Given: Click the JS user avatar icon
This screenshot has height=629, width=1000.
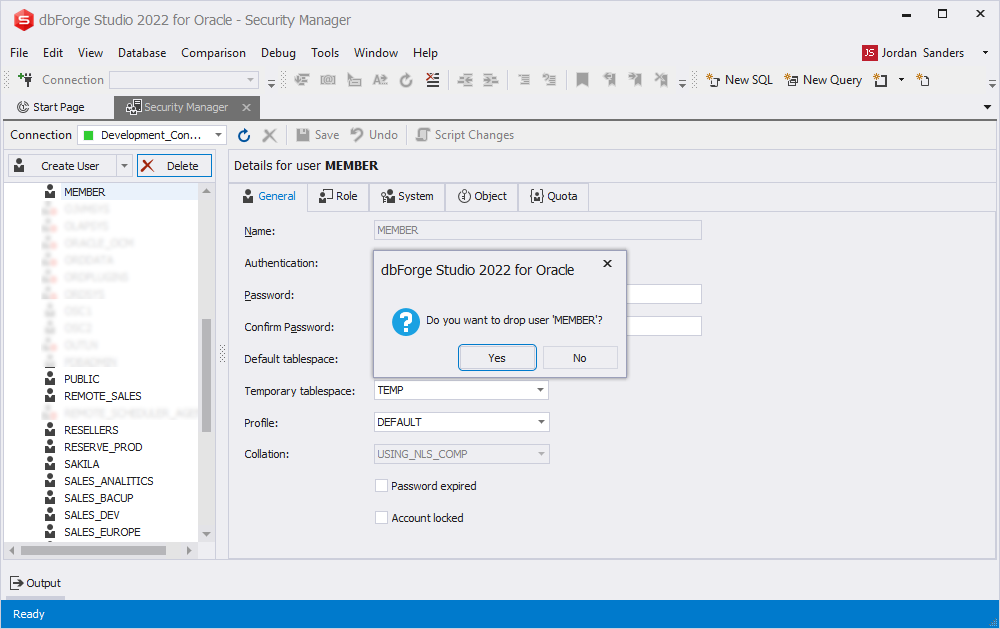Looking at the screenshot, I should pos(869,53).
